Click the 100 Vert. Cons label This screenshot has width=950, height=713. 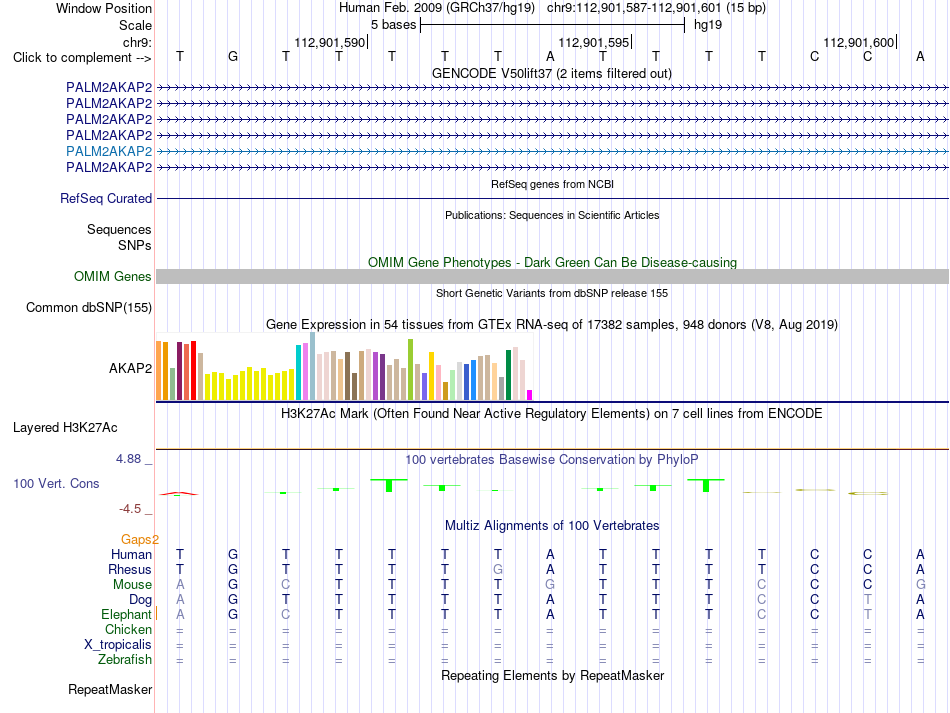56,483
